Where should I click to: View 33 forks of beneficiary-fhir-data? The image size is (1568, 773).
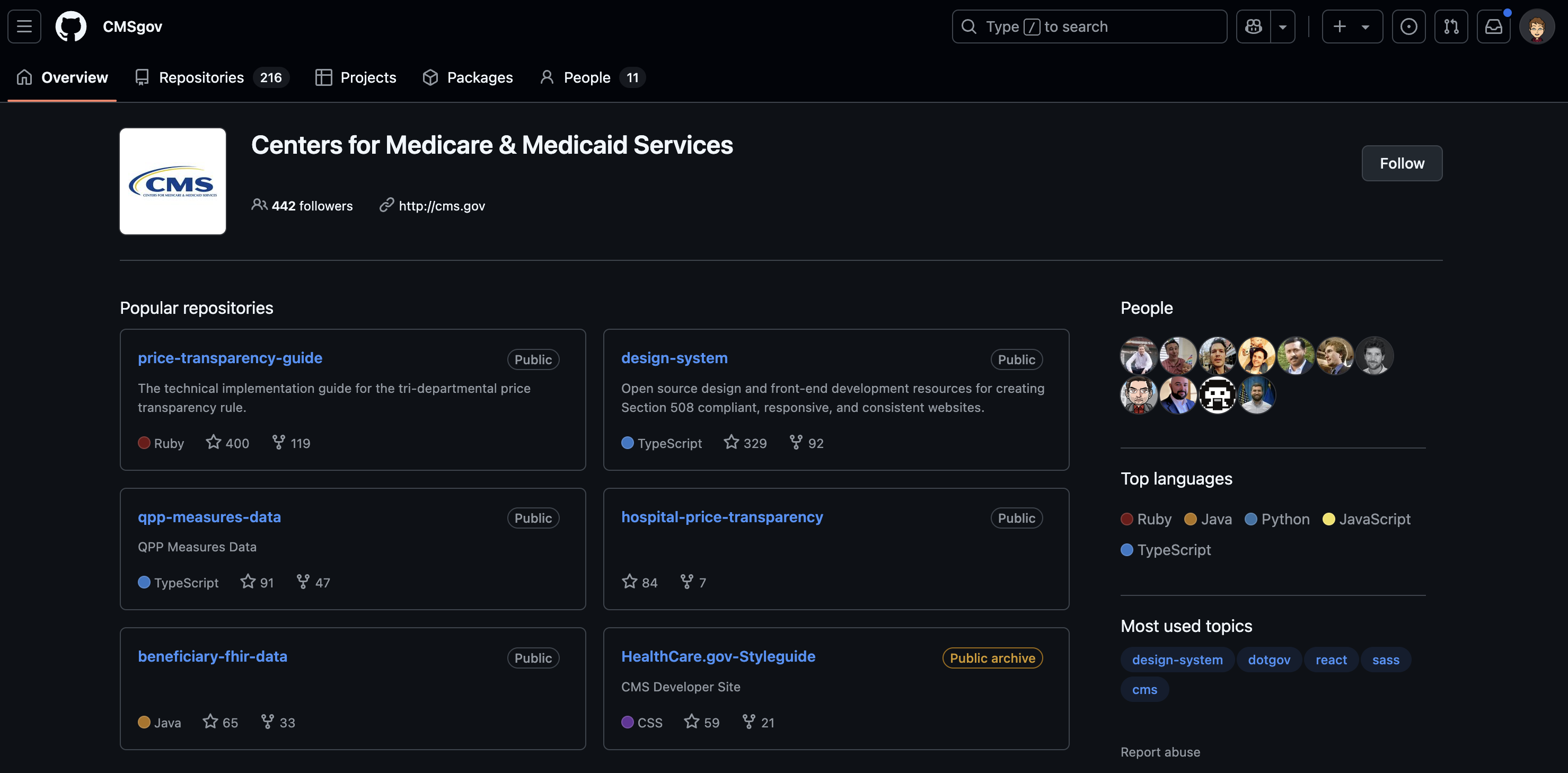tap(278, 722)
